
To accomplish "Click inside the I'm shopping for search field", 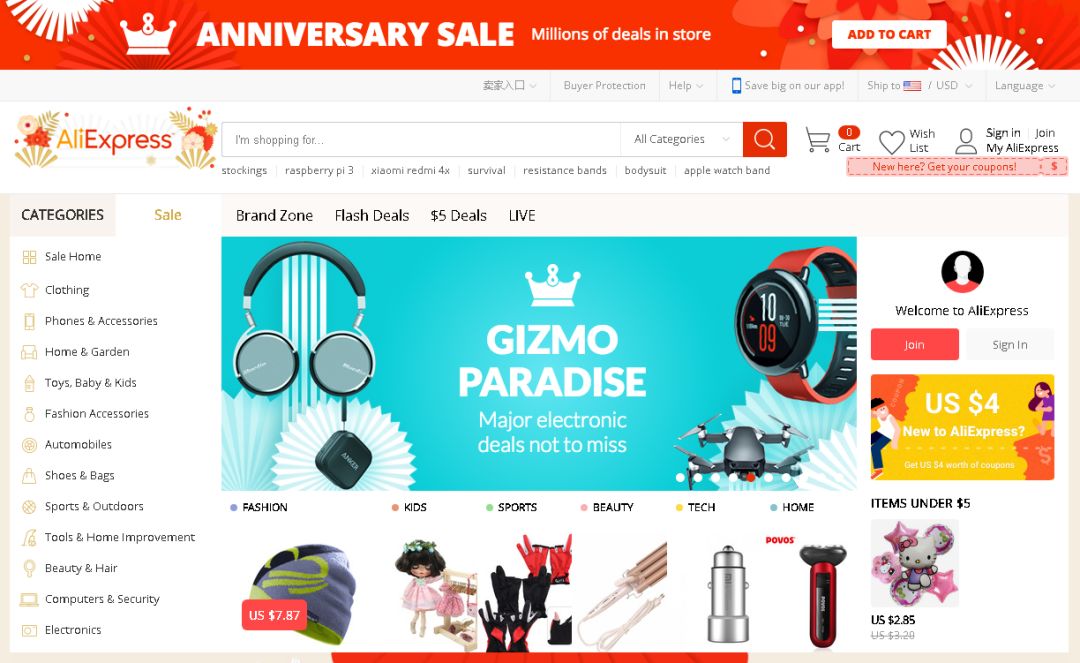I will pyautogui.click(x=421, y=140).
